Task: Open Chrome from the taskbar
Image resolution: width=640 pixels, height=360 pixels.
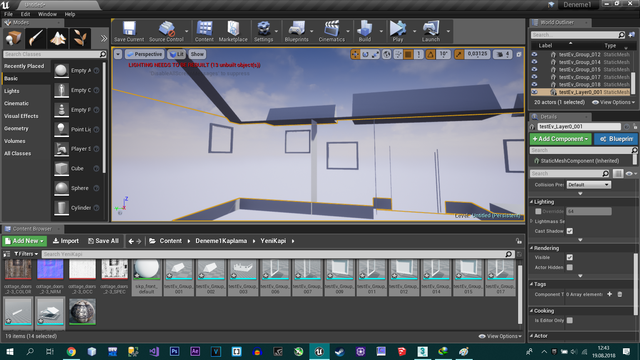Action: pos(71,351)
